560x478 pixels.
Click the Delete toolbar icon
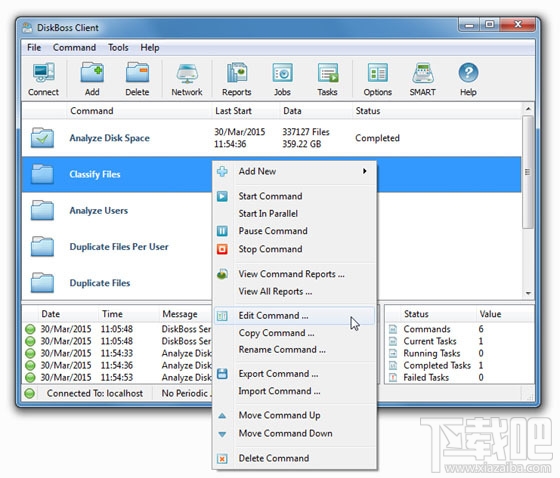(137, 79)
